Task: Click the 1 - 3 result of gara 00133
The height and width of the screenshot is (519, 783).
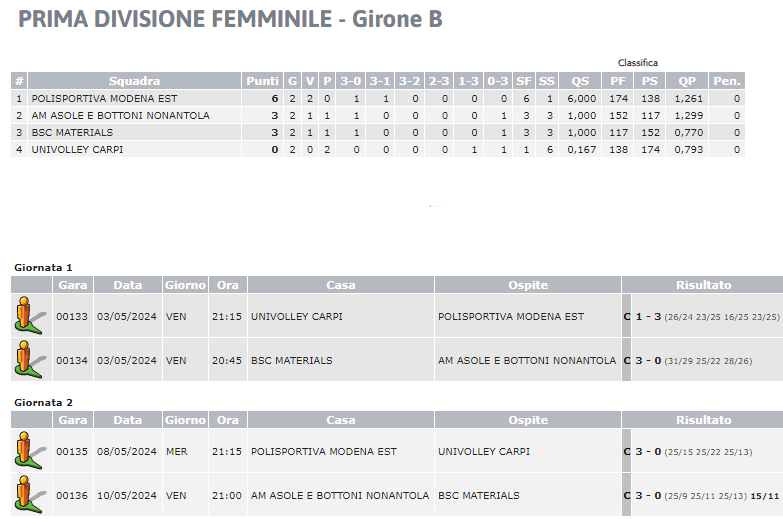Action: [x=648, y=317]
